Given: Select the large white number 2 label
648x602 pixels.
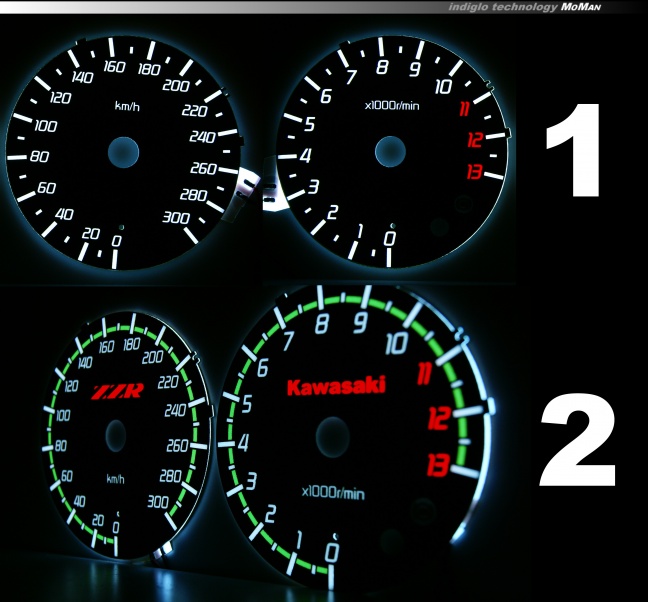Looking at the screenshot, I should pos(578,440).
